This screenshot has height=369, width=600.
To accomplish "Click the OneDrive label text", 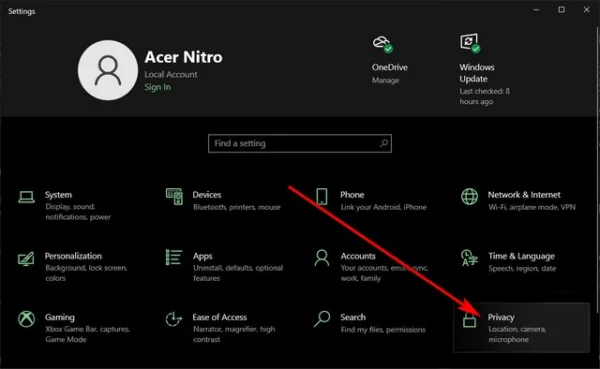I will 390,67.
